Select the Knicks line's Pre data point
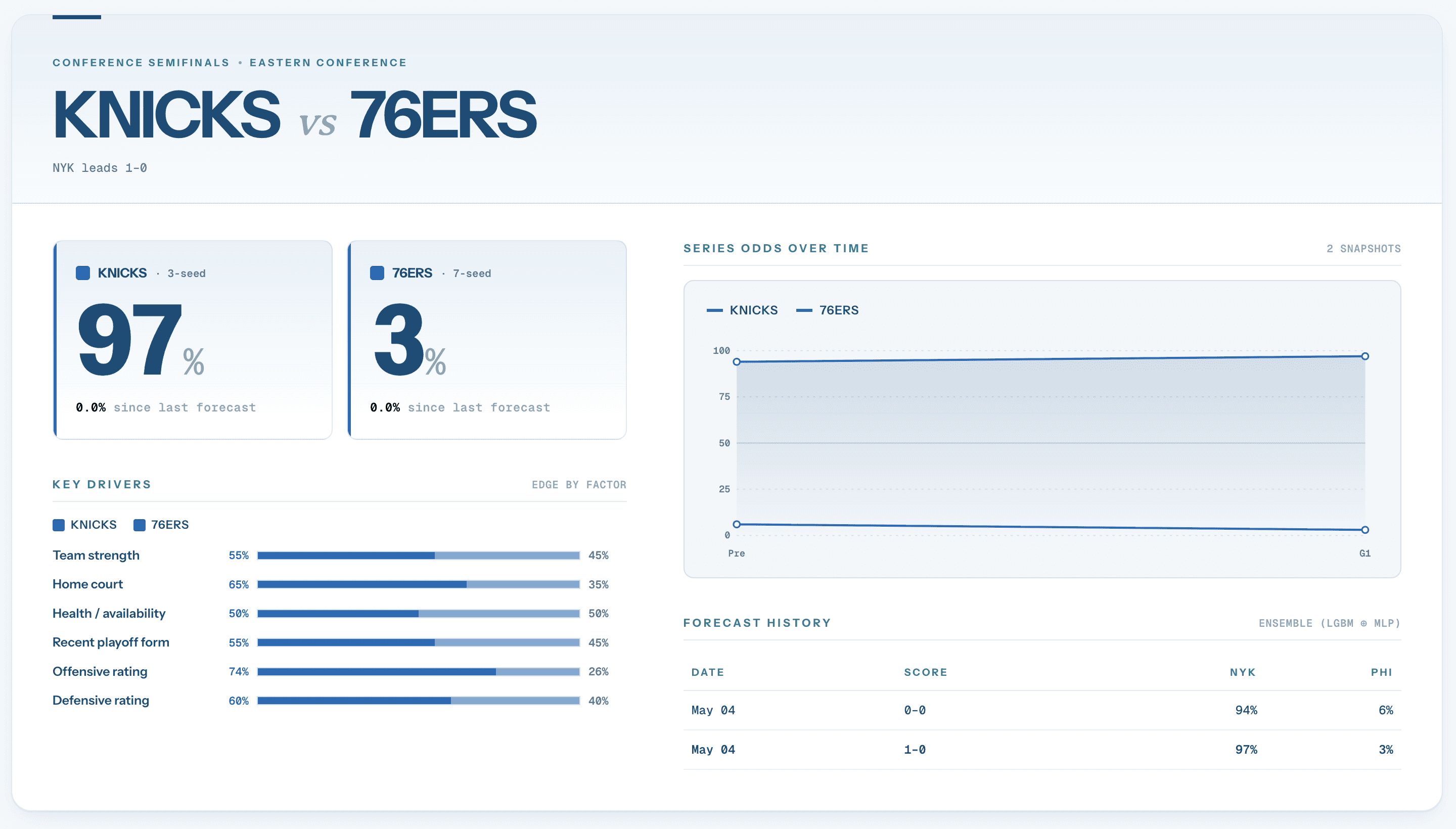1456x829 pixels. point(736,361)
